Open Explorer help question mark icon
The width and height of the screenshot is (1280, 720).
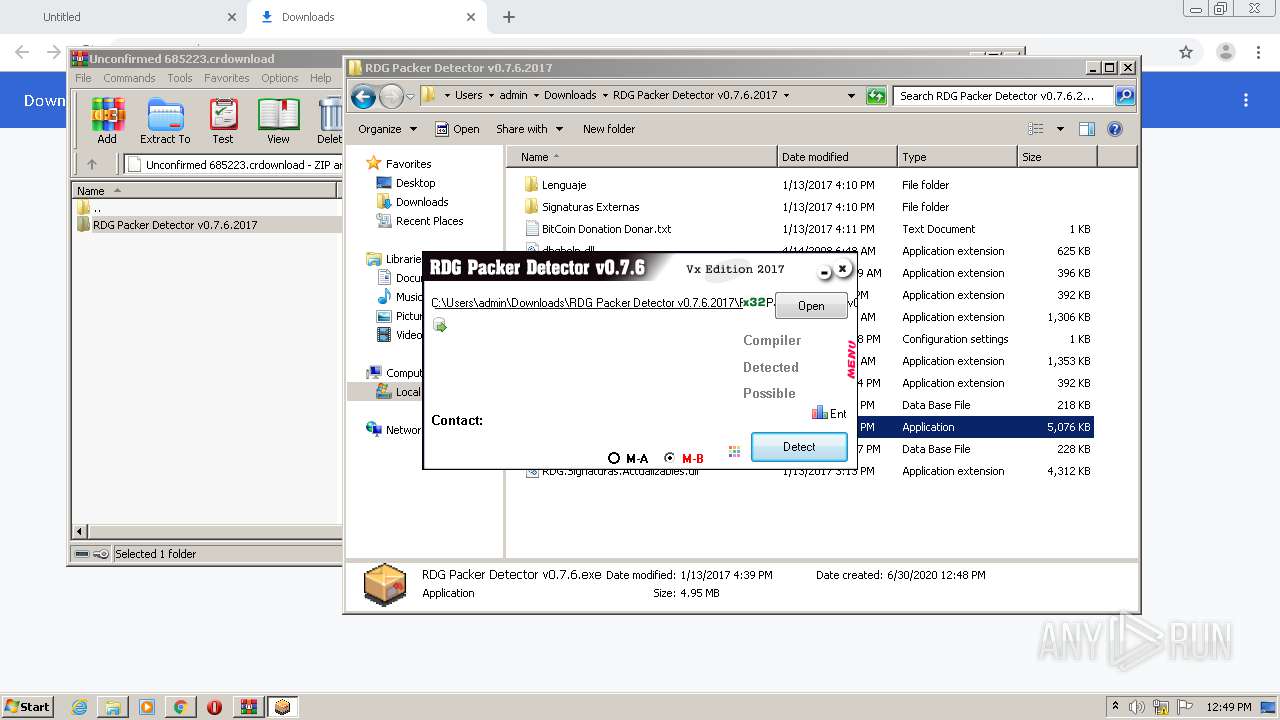click(x=1115, y=129)
